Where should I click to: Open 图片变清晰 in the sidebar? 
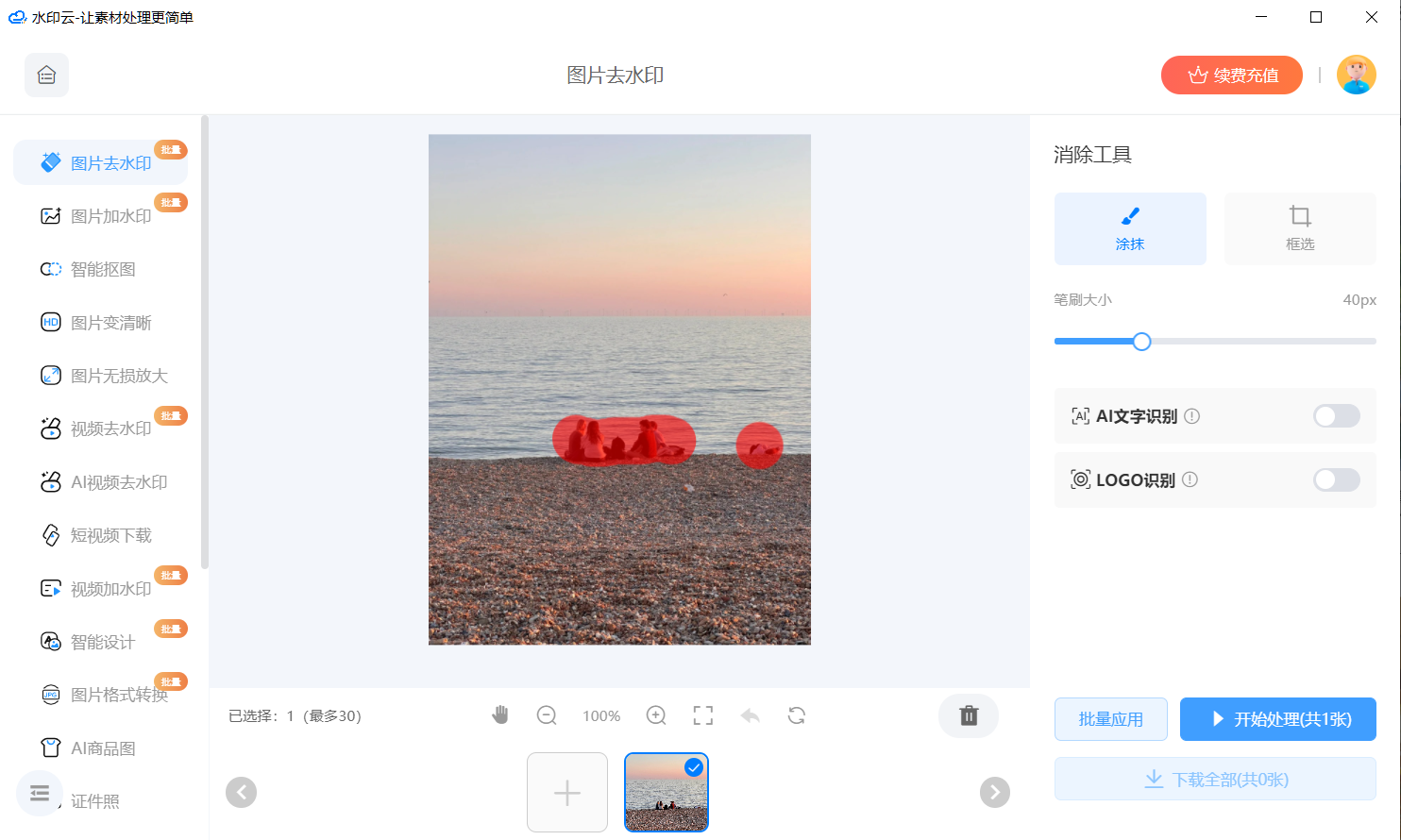point(100,323)
